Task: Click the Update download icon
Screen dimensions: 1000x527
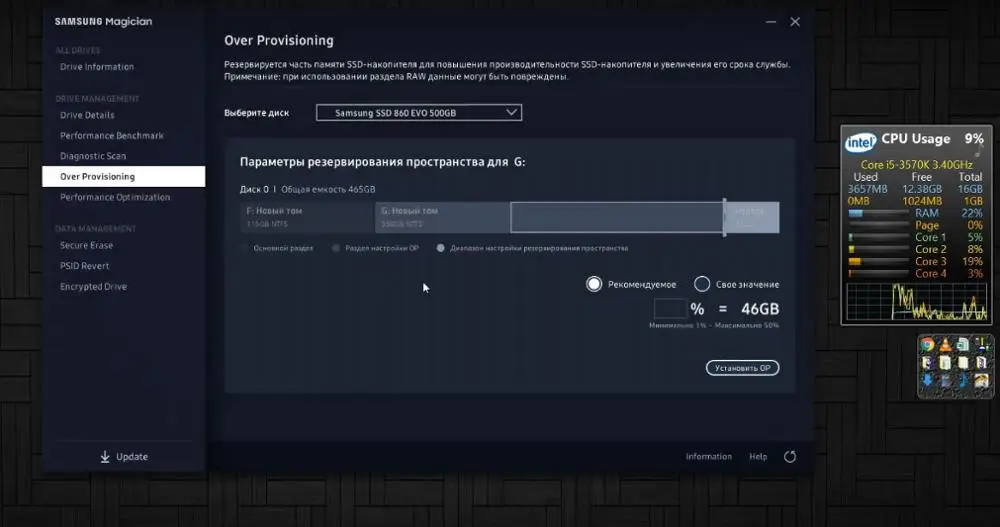Action: click(x=105, y=457)
